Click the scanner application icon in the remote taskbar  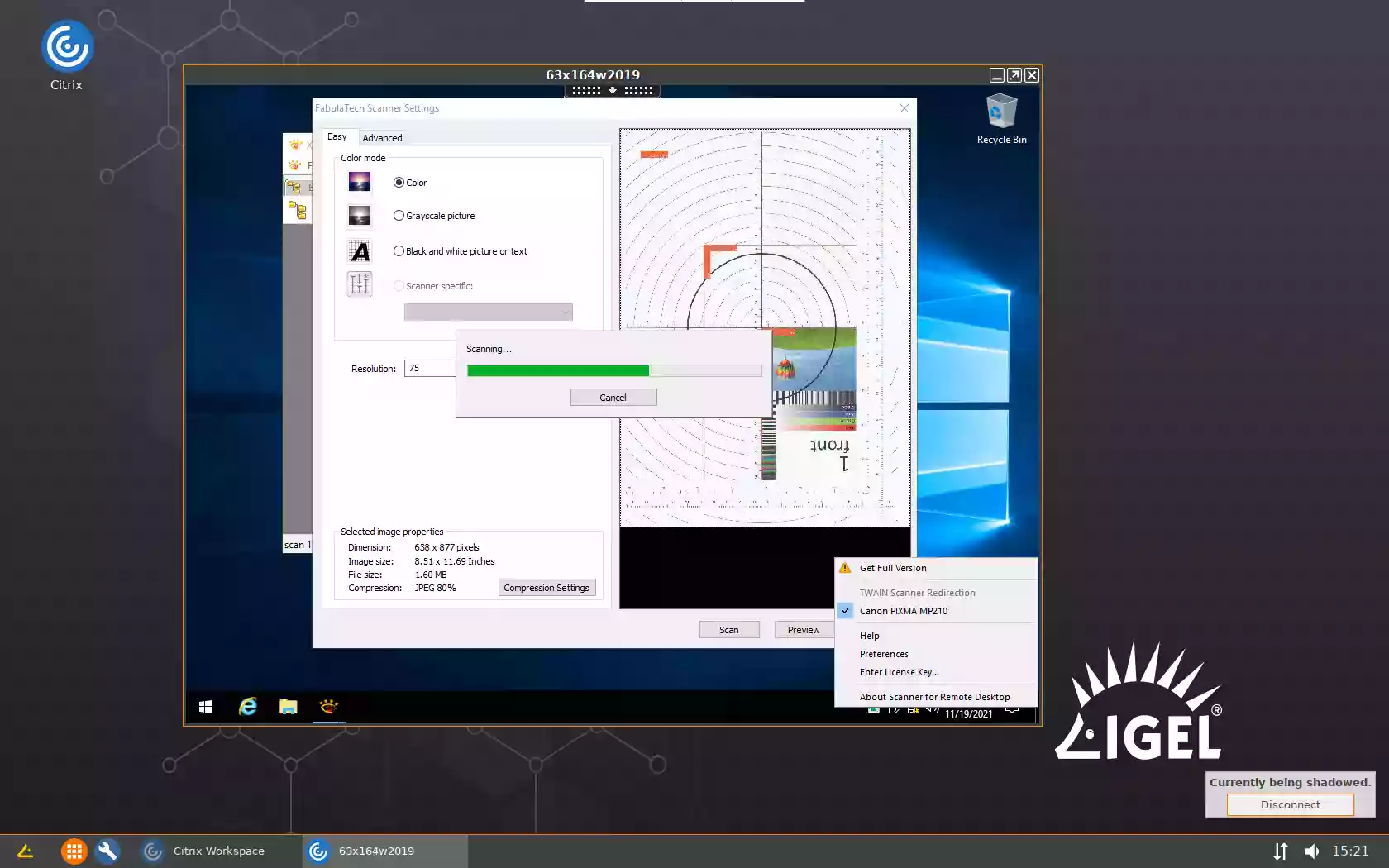coord(328,707)
